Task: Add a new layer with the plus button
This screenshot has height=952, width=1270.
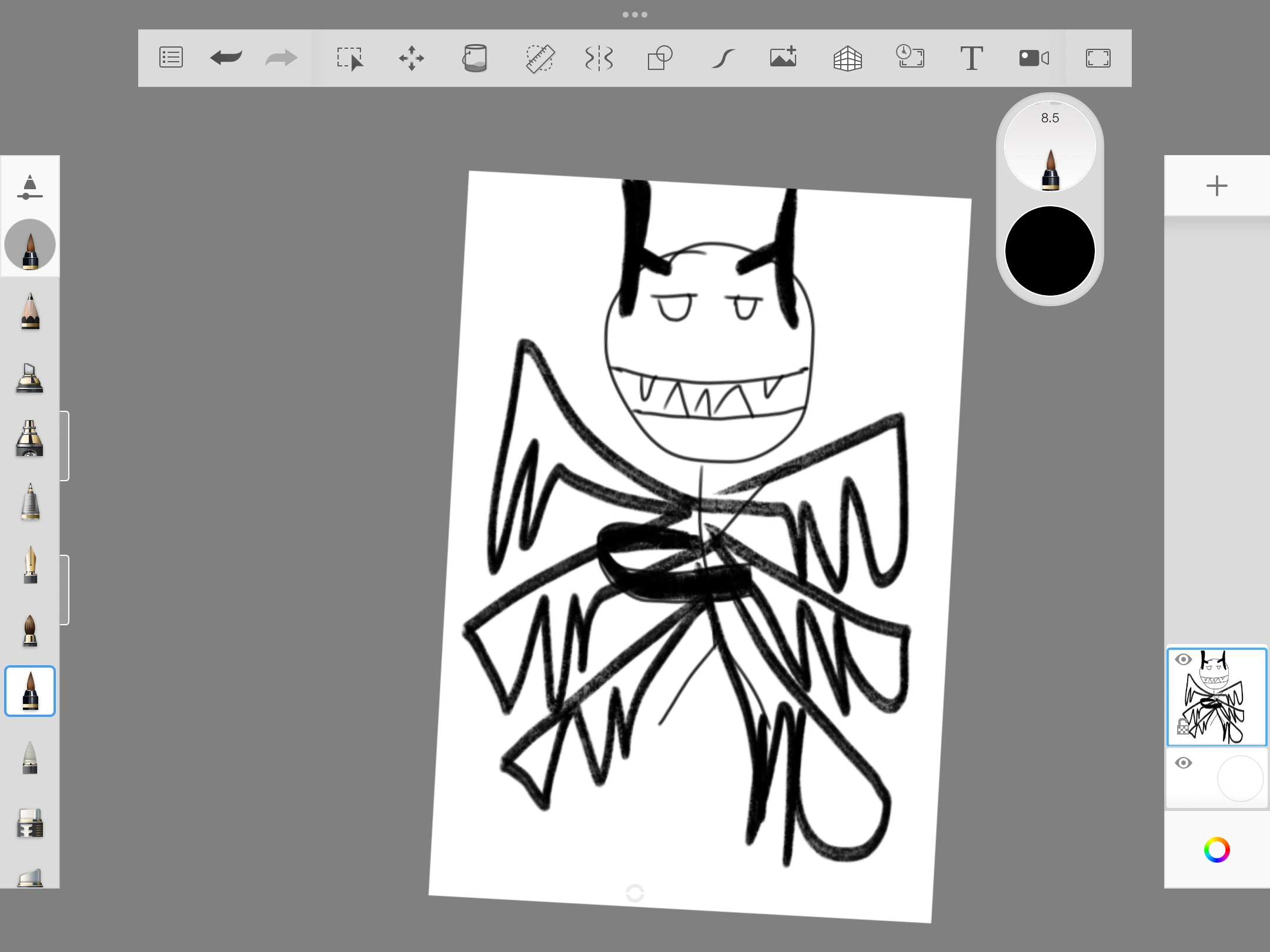Action: 1216,186
